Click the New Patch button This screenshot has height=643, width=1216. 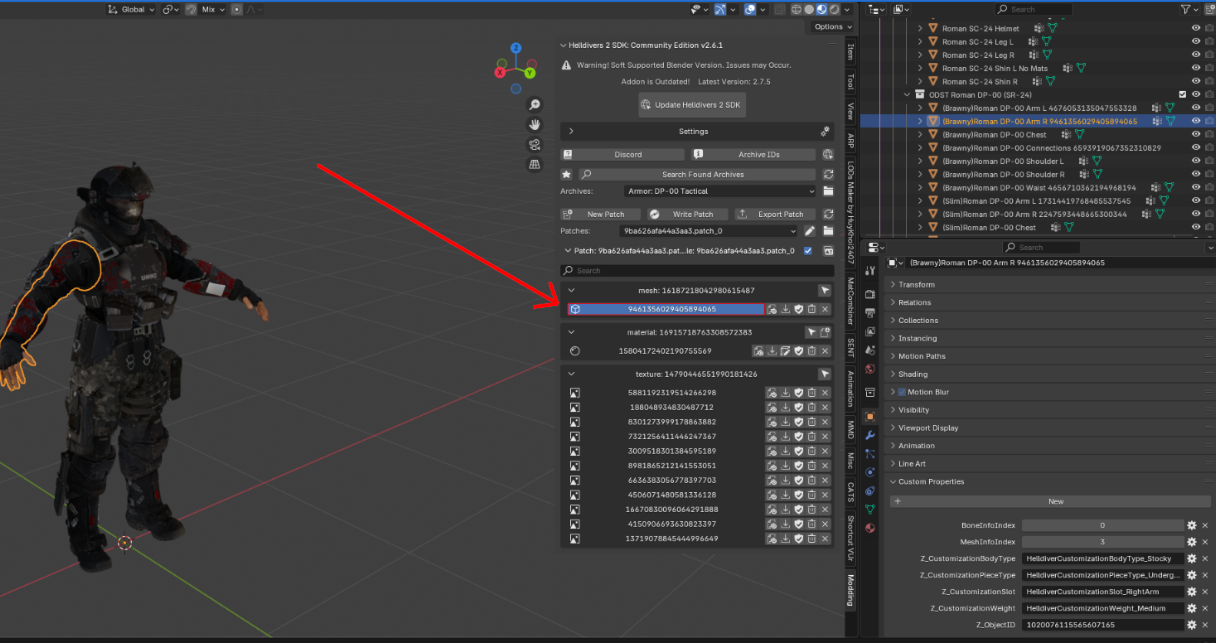600,214
